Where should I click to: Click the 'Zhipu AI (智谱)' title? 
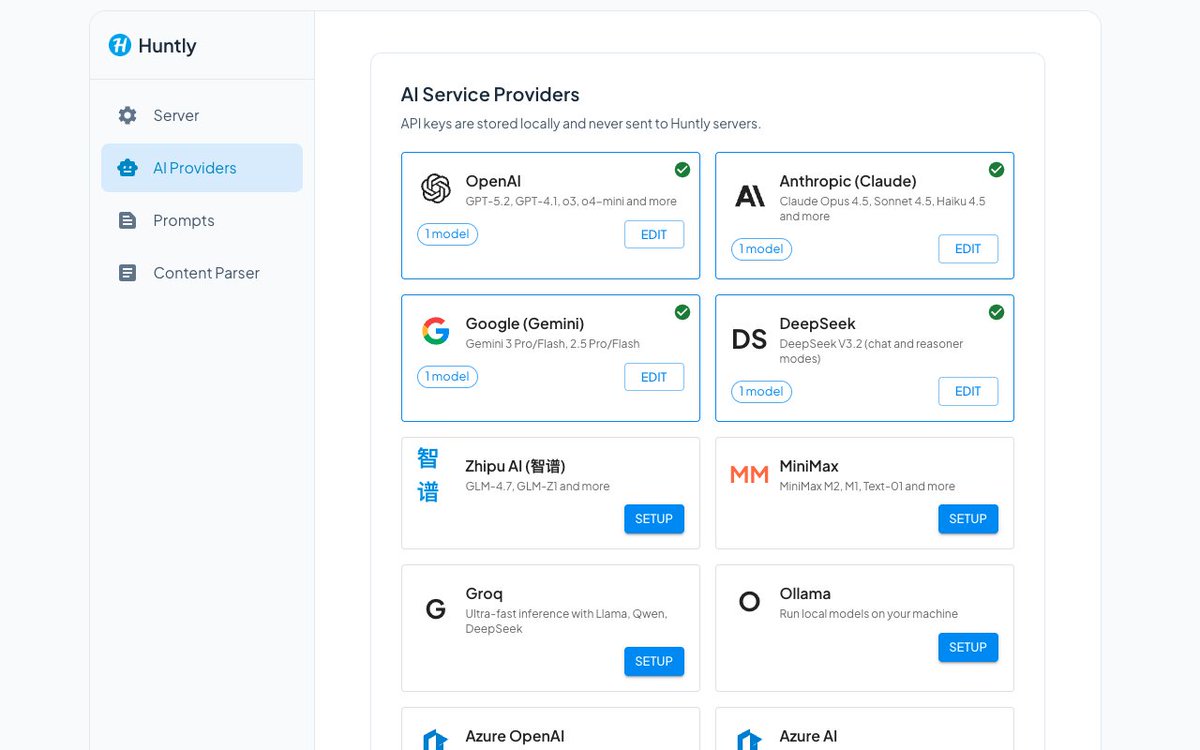pos(516,466)
